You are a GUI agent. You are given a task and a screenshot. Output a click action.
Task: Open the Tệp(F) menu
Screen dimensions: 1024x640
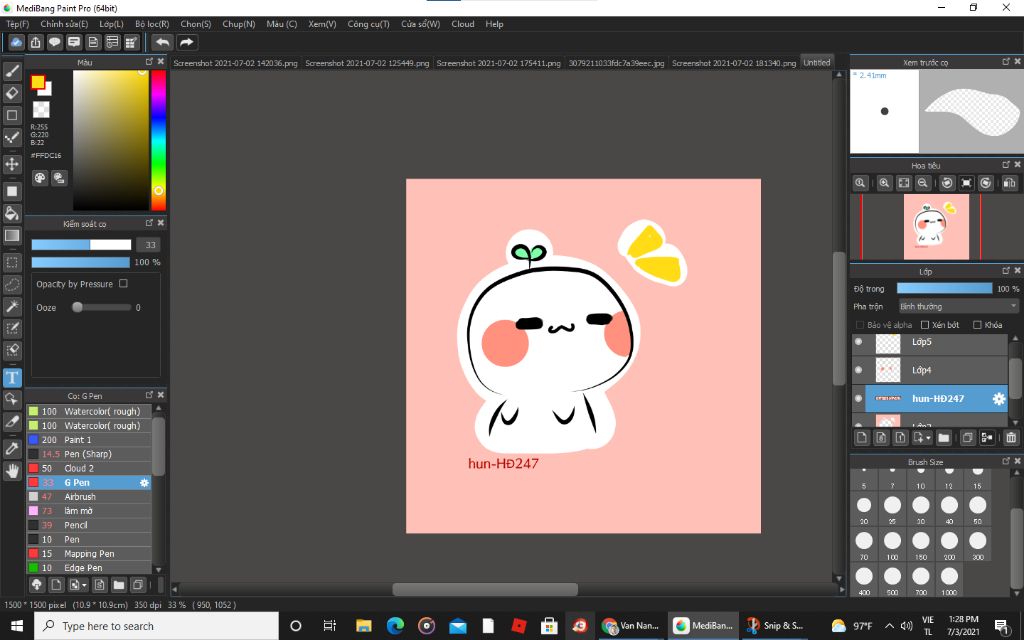pyautogui.click(x=18, y=24)
